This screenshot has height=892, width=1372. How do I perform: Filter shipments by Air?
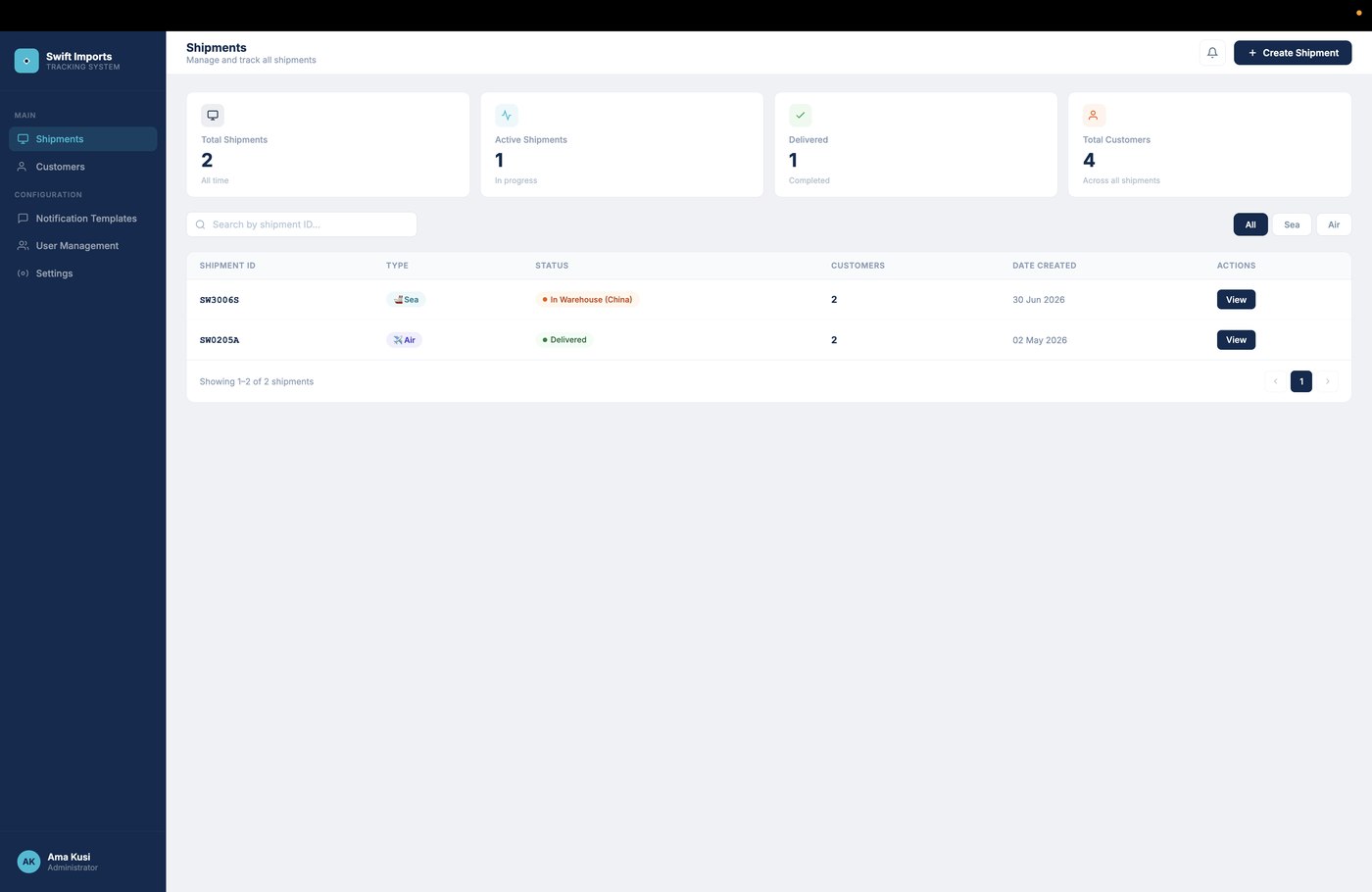[1334, 224]
